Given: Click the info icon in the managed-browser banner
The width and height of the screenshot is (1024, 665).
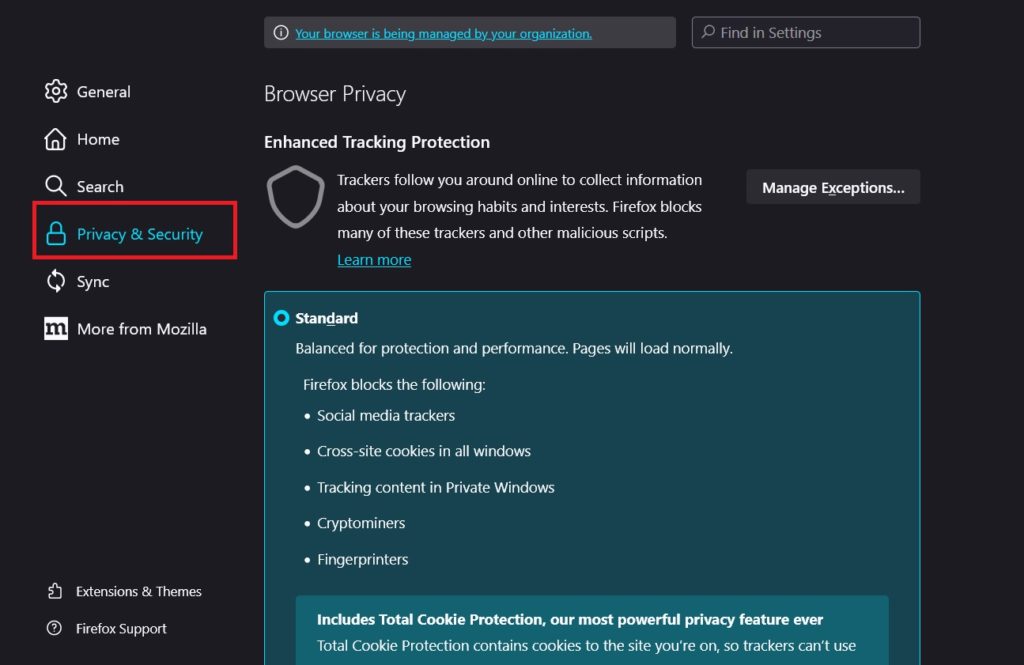Looking at the screenshot, I should point(280,31).
